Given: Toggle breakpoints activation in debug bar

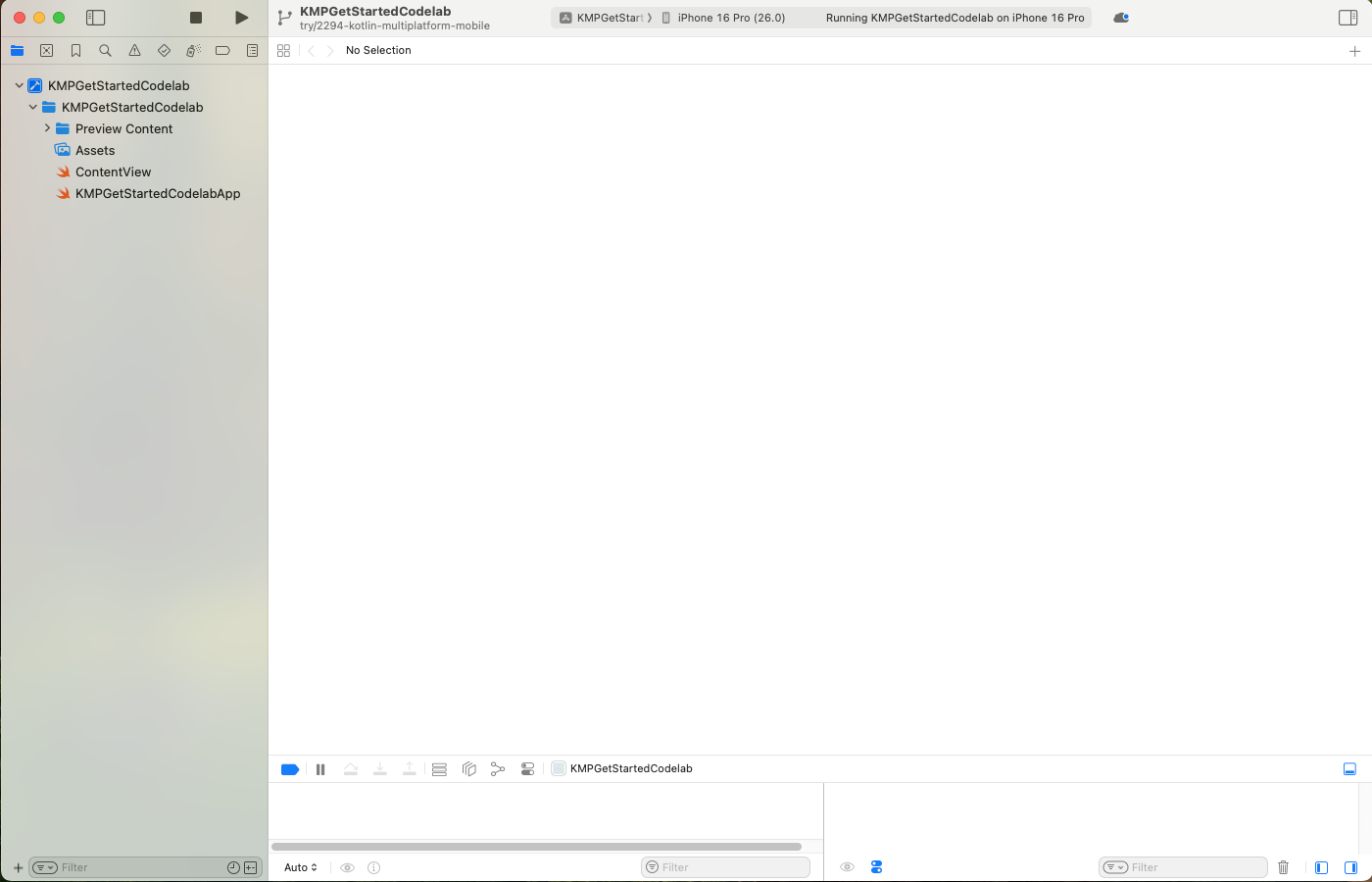Looking at the screenshot, I should click(x=290, y=769).
